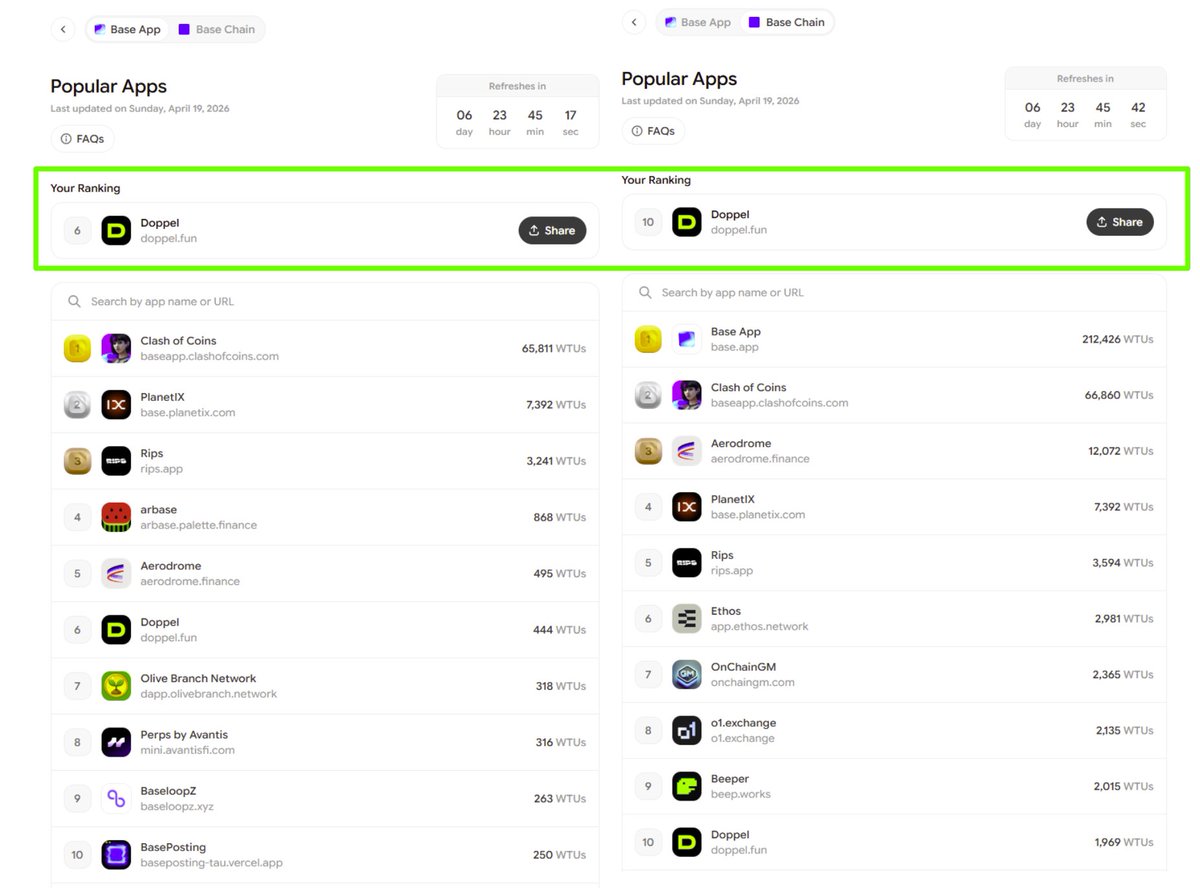Open BasePosting icon
The image size is (1200, 888).
pyautogui.click(x=116, y=855)
